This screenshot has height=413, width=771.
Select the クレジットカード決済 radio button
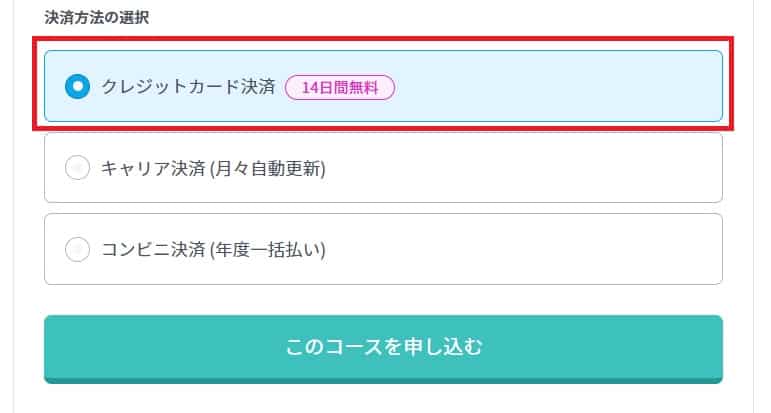(77, 87)
